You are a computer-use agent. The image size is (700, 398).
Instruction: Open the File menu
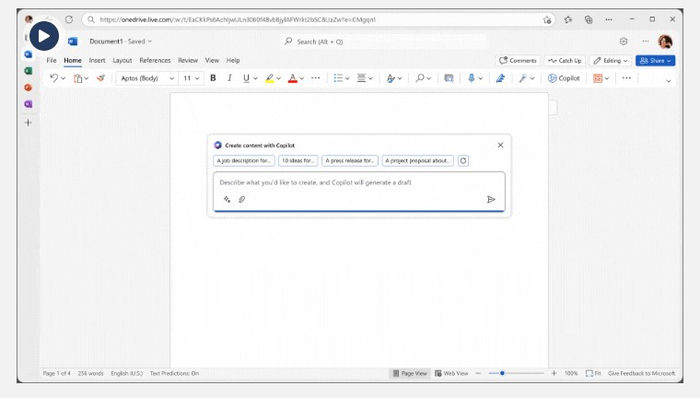click(x=51, y=60)
